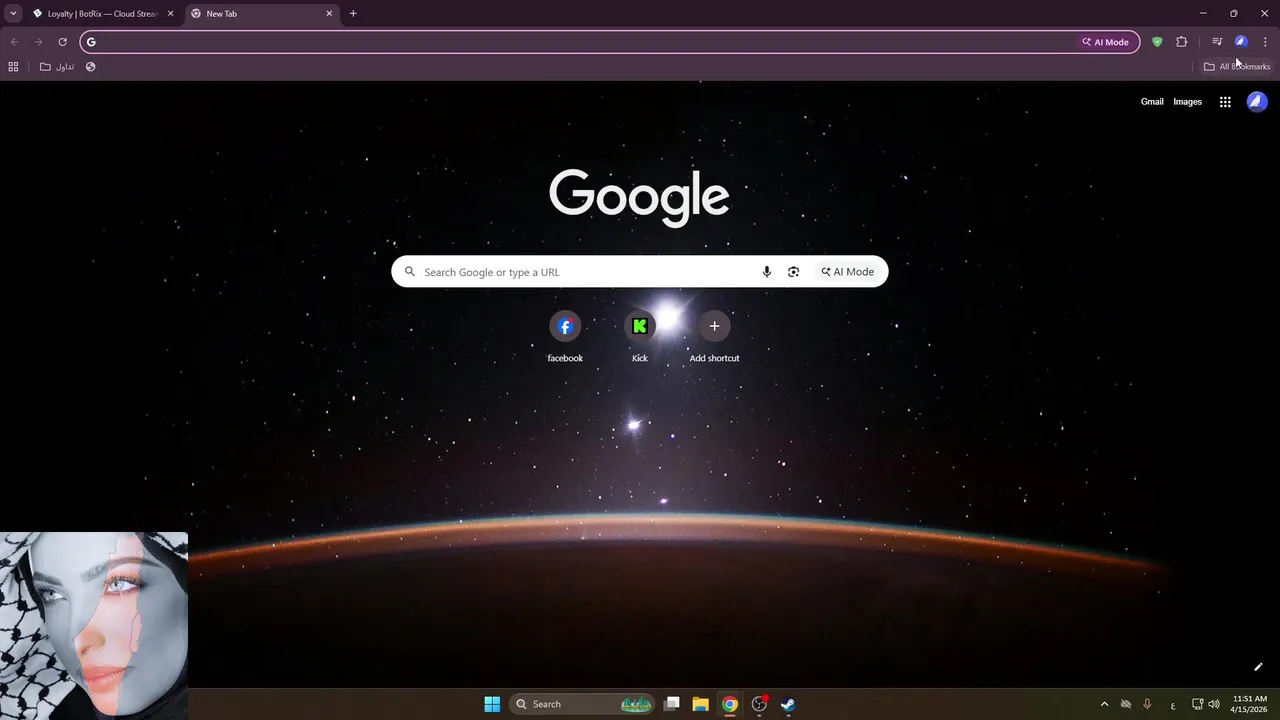Image resolution: width=1280 pixels, height=720 pixels.
Task: Start voice search with microphone icon
Action: (767, 272)
